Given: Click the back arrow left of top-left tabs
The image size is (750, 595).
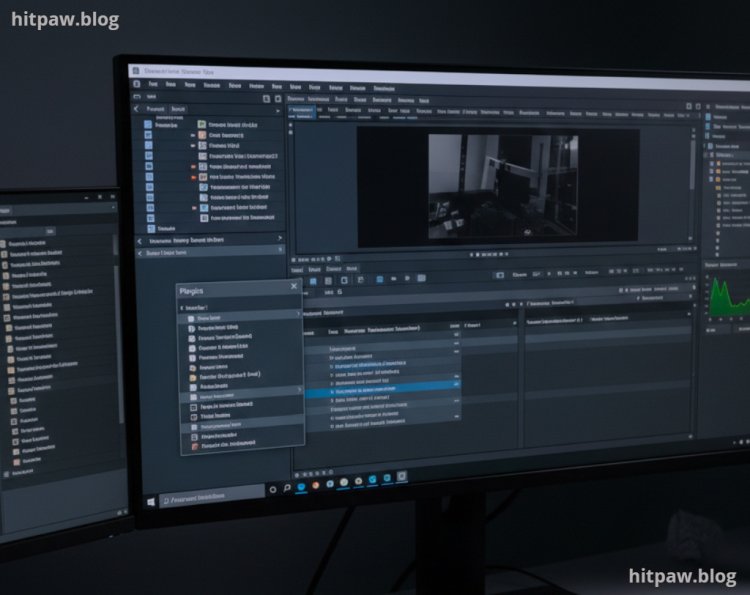Looking at the screenshot, I should click(138, 109).
